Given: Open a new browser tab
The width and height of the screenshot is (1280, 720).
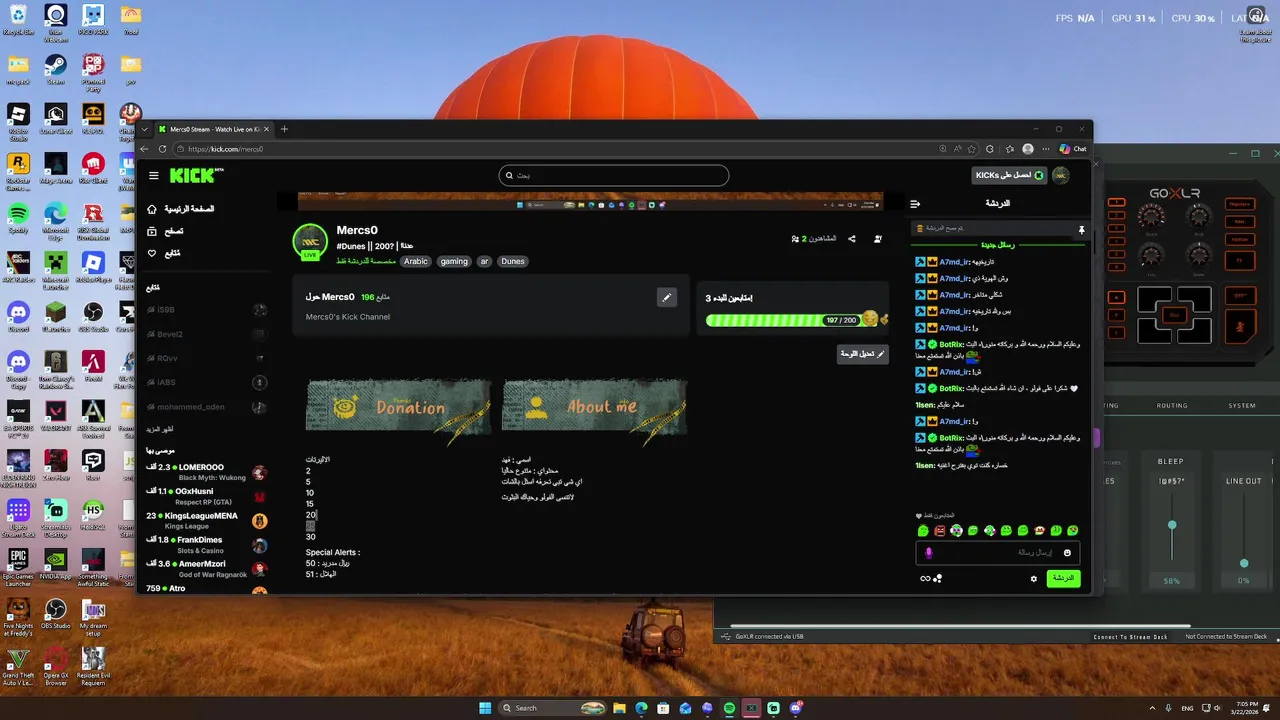Looking at the screenshot, I should pos(284,129).
